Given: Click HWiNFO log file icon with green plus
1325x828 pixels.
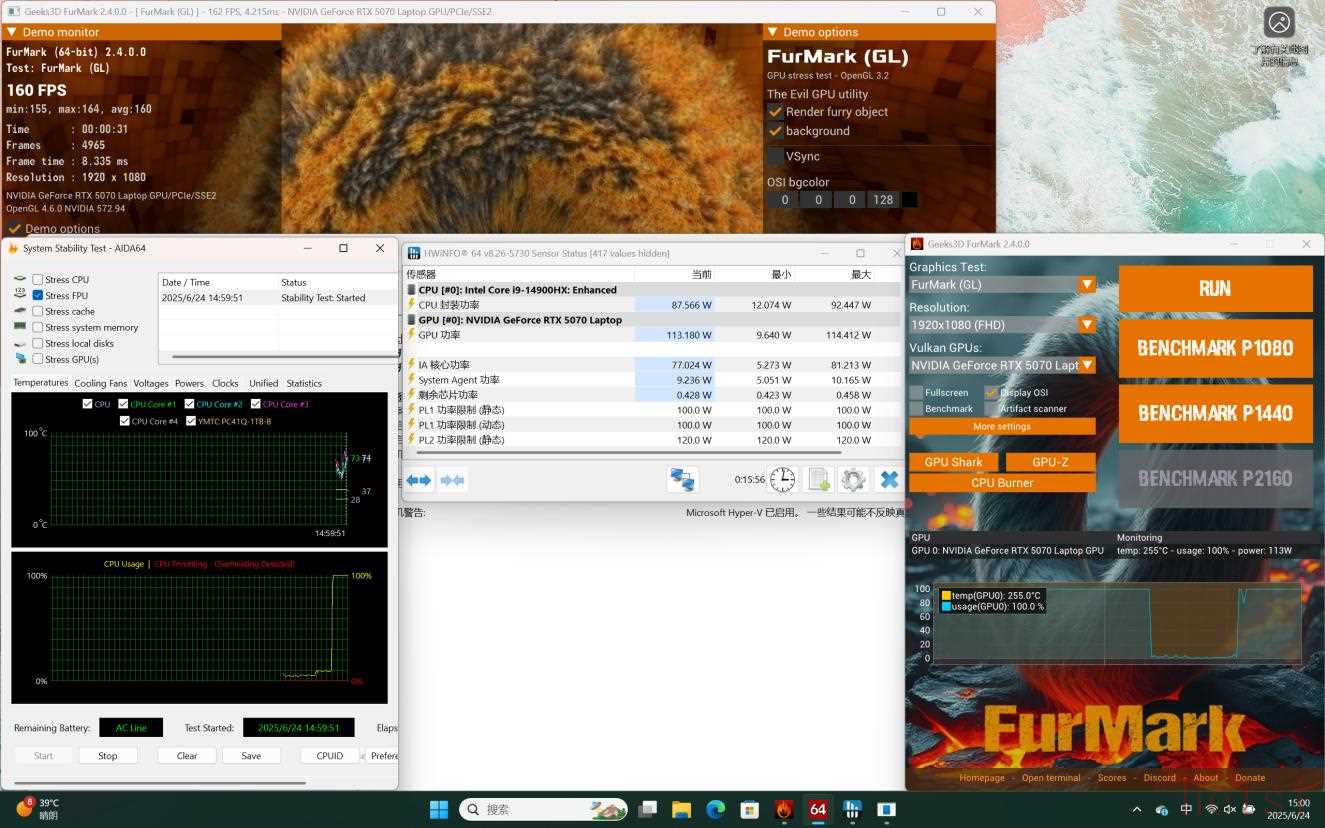Looking at the screenshot, I should (x=819, y=480).
